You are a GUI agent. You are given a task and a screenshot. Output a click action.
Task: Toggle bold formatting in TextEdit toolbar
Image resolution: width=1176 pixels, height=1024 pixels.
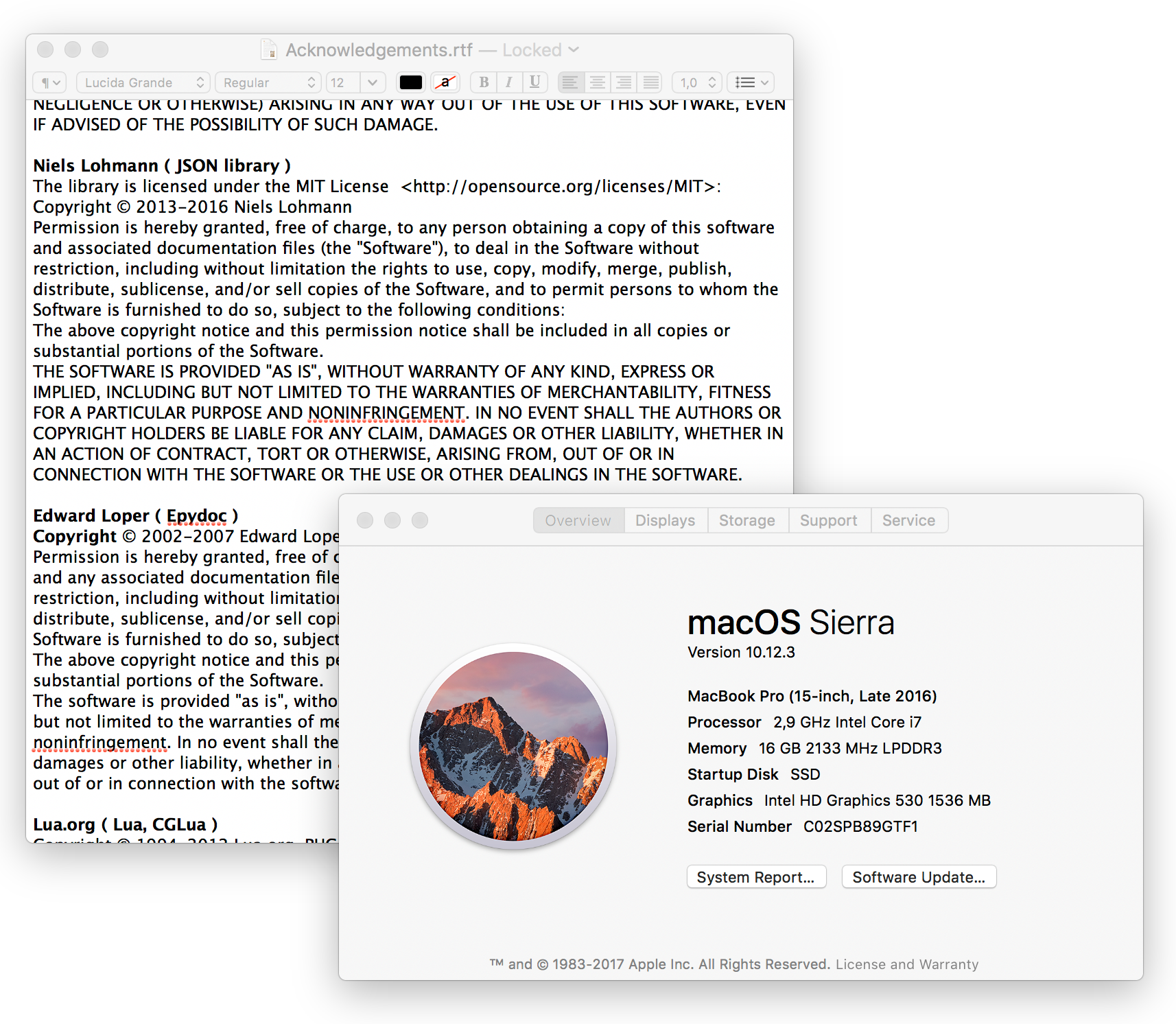(x=484, y=82)
